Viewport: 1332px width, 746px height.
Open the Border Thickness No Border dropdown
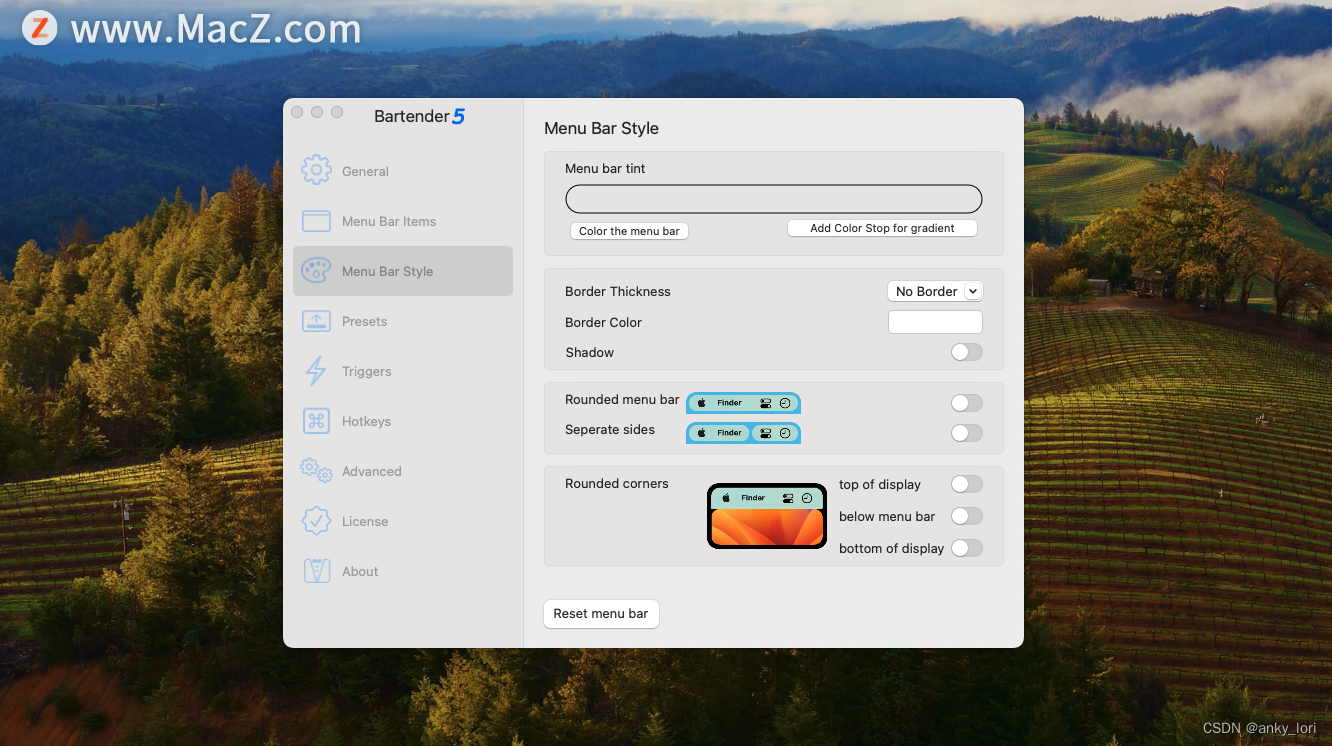click(x=935, y=291)
